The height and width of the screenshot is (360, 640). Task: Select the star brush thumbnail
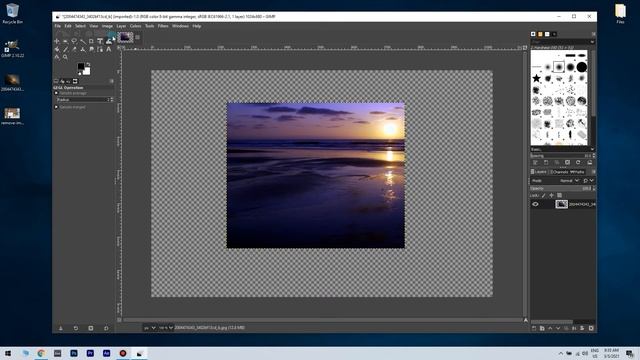tap(536, 78)
